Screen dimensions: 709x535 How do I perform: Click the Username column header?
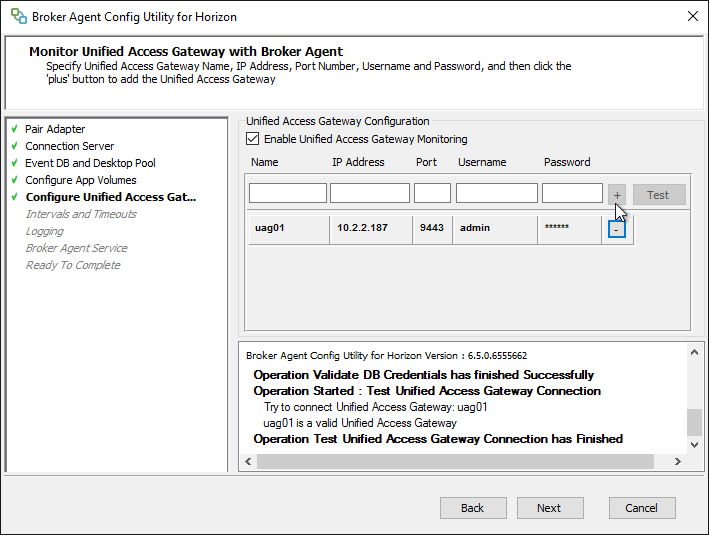click(482, 162)
